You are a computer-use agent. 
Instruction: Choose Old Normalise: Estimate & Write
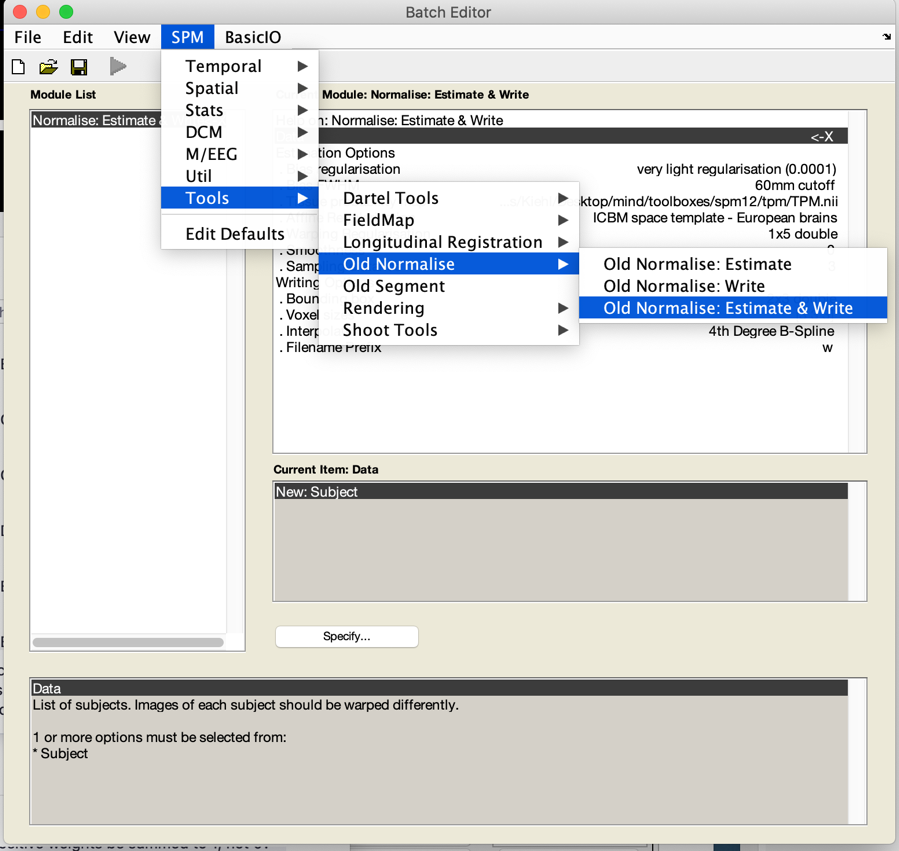coord(733,308)
